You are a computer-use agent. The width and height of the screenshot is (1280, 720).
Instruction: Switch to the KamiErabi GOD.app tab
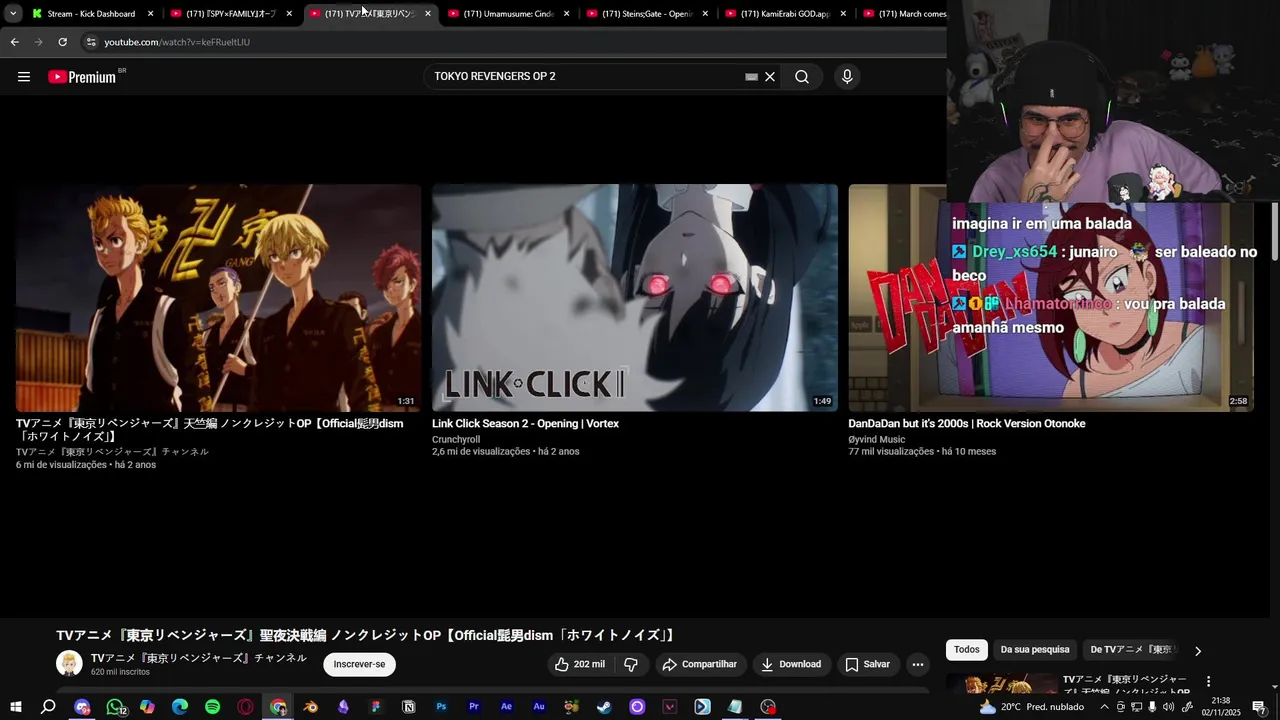tap(785, 14)
